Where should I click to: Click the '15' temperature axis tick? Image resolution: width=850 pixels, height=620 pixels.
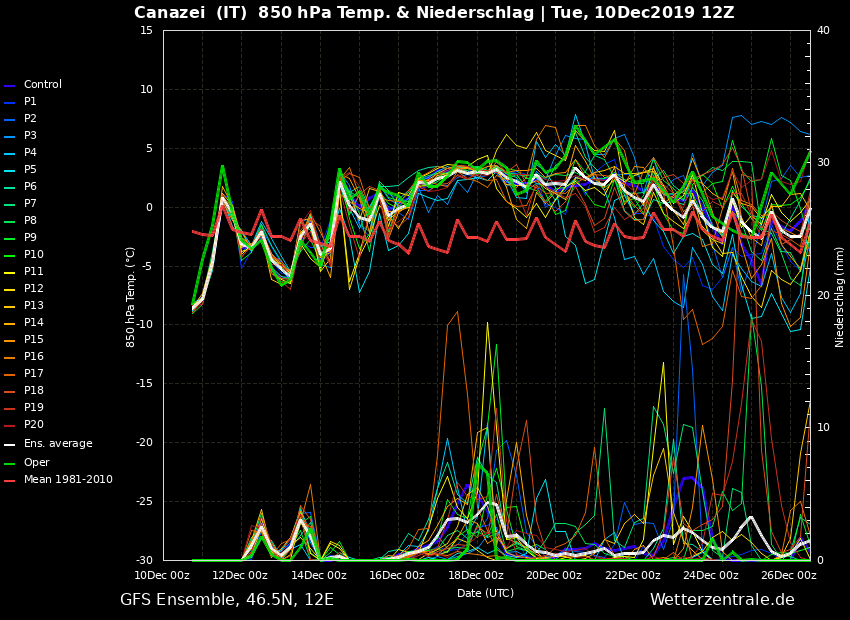[x=146, y=30]
